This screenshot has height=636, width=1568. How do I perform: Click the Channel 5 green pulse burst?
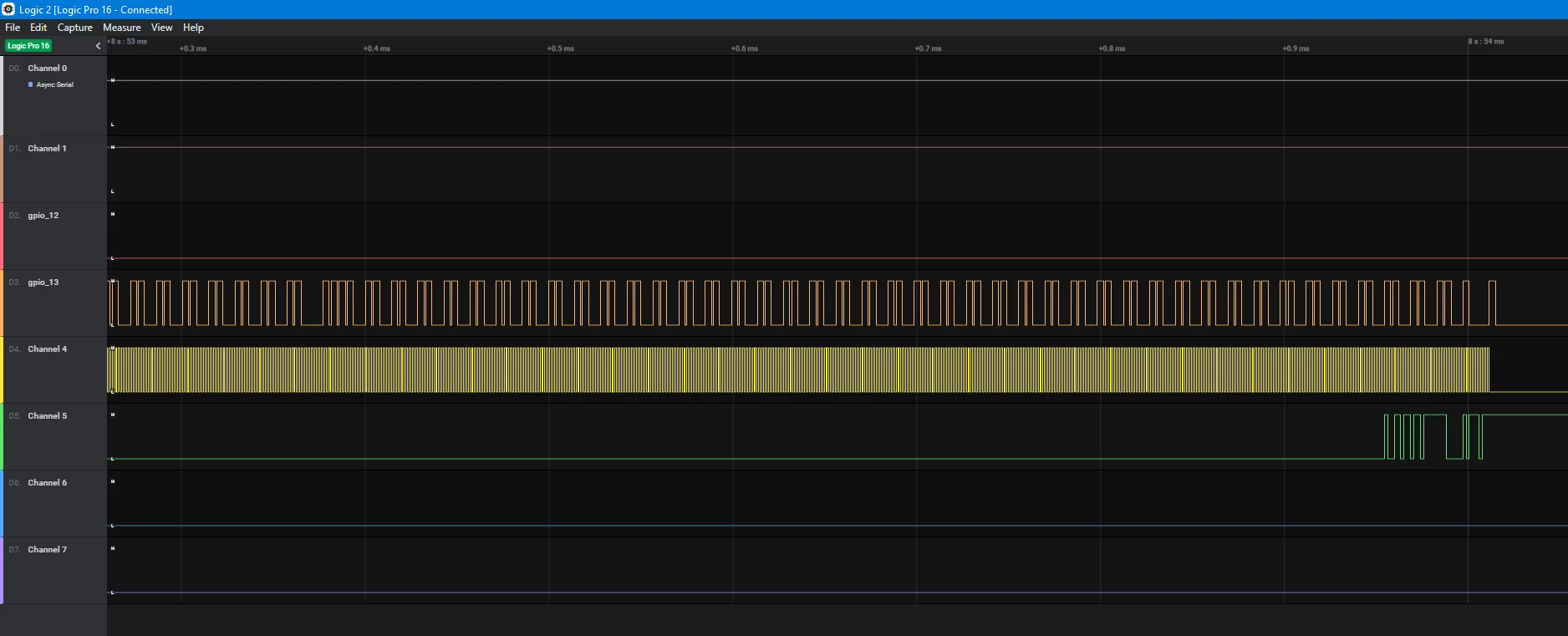[x=1433, y=436]
